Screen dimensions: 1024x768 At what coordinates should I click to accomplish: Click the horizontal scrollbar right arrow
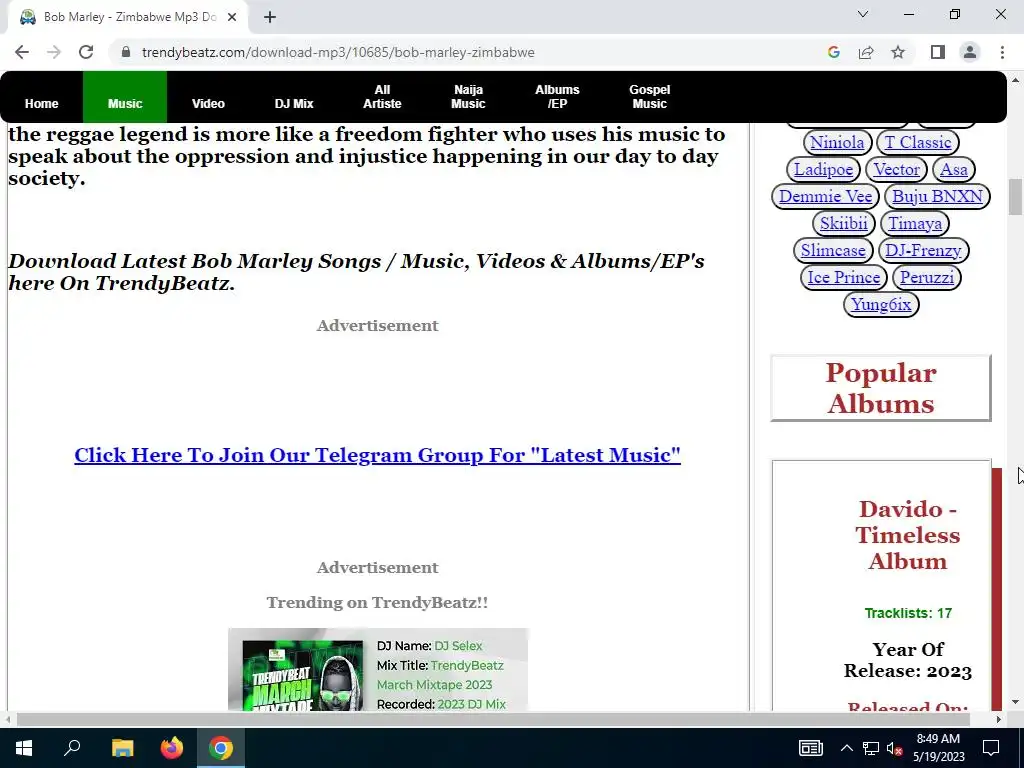(x=999, y=720)
